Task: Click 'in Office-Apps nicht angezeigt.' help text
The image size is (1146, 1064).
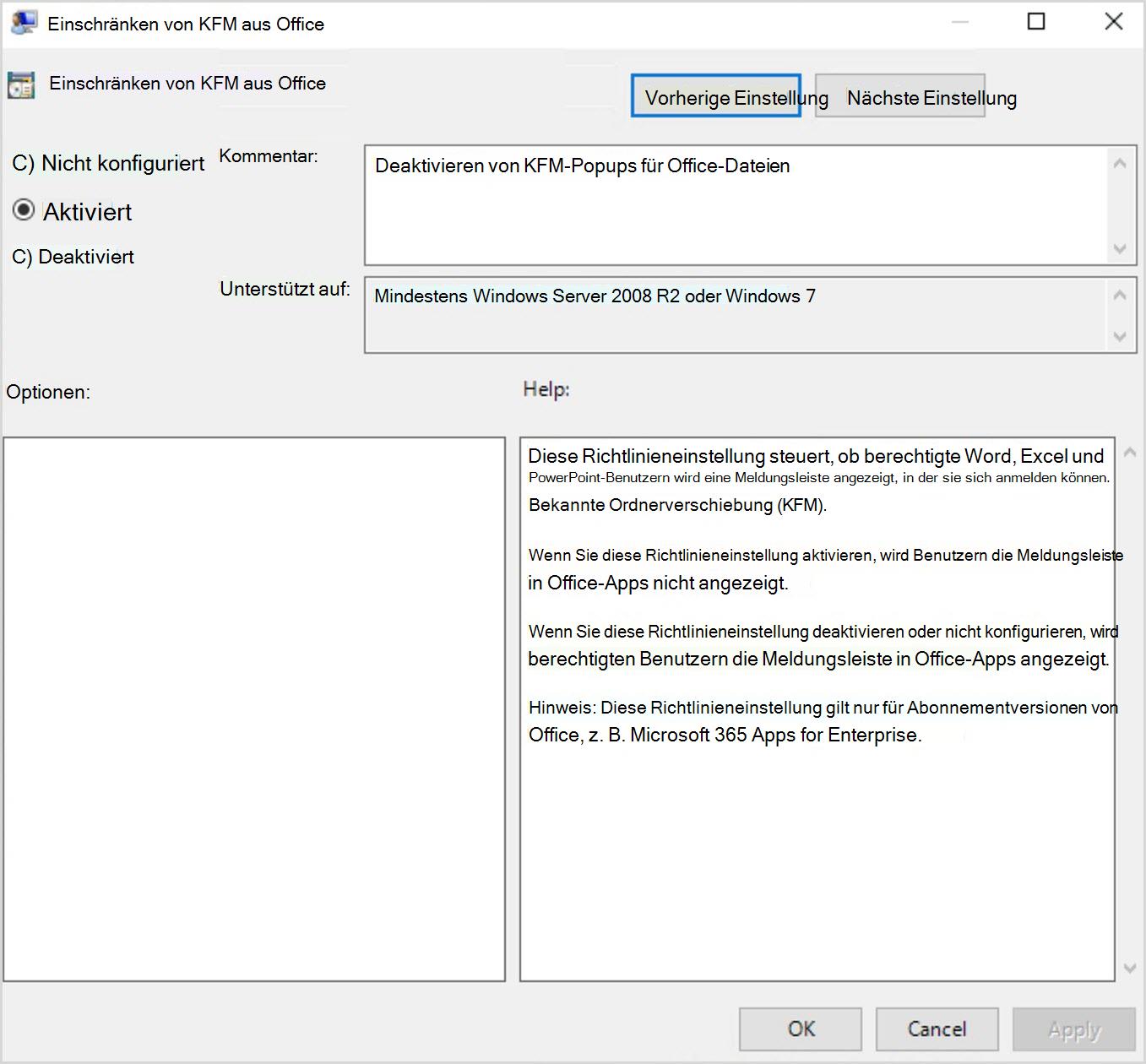Action: pos(658,583)
